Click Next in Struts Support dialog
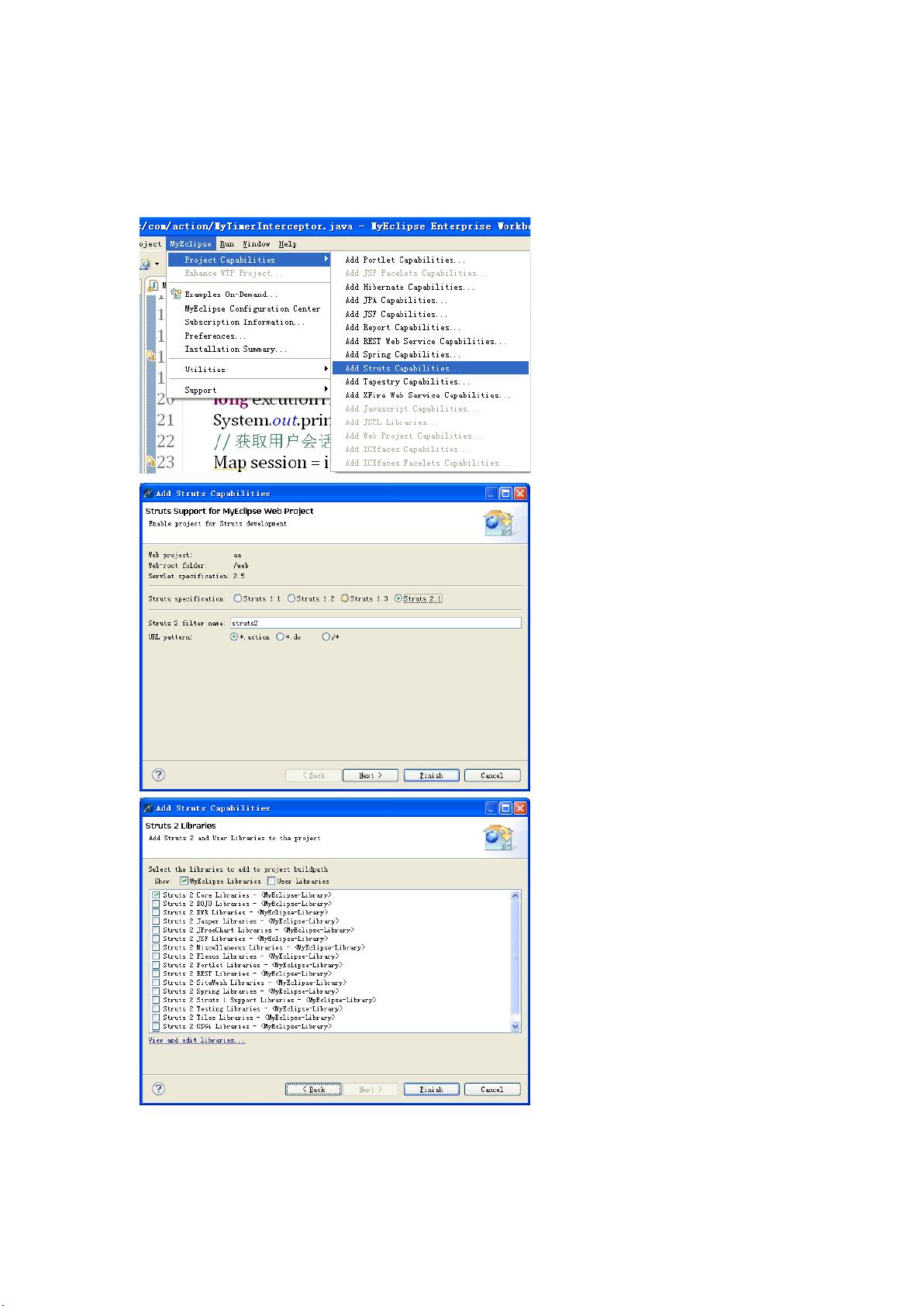 371,775
